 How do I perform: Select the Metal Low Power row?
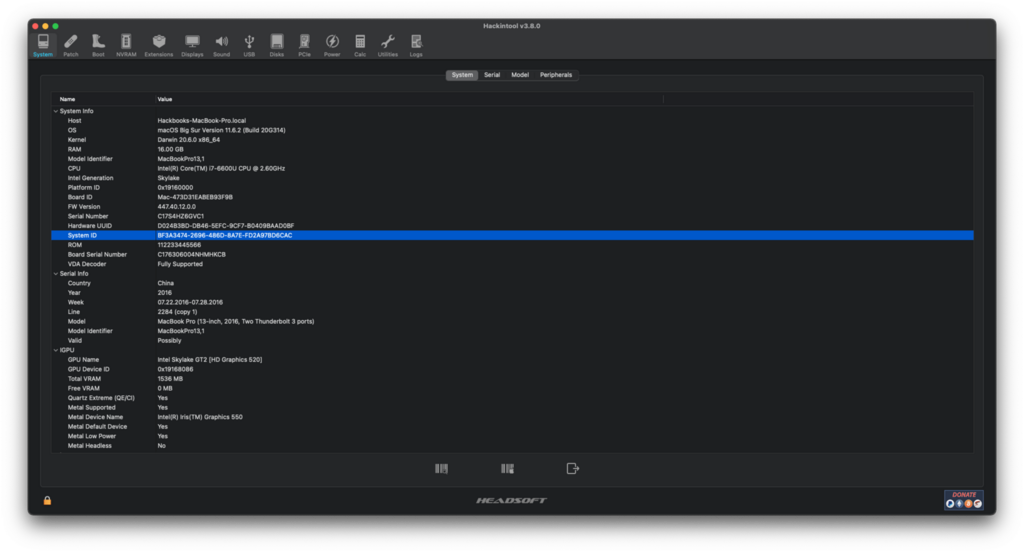click(513, 436)
